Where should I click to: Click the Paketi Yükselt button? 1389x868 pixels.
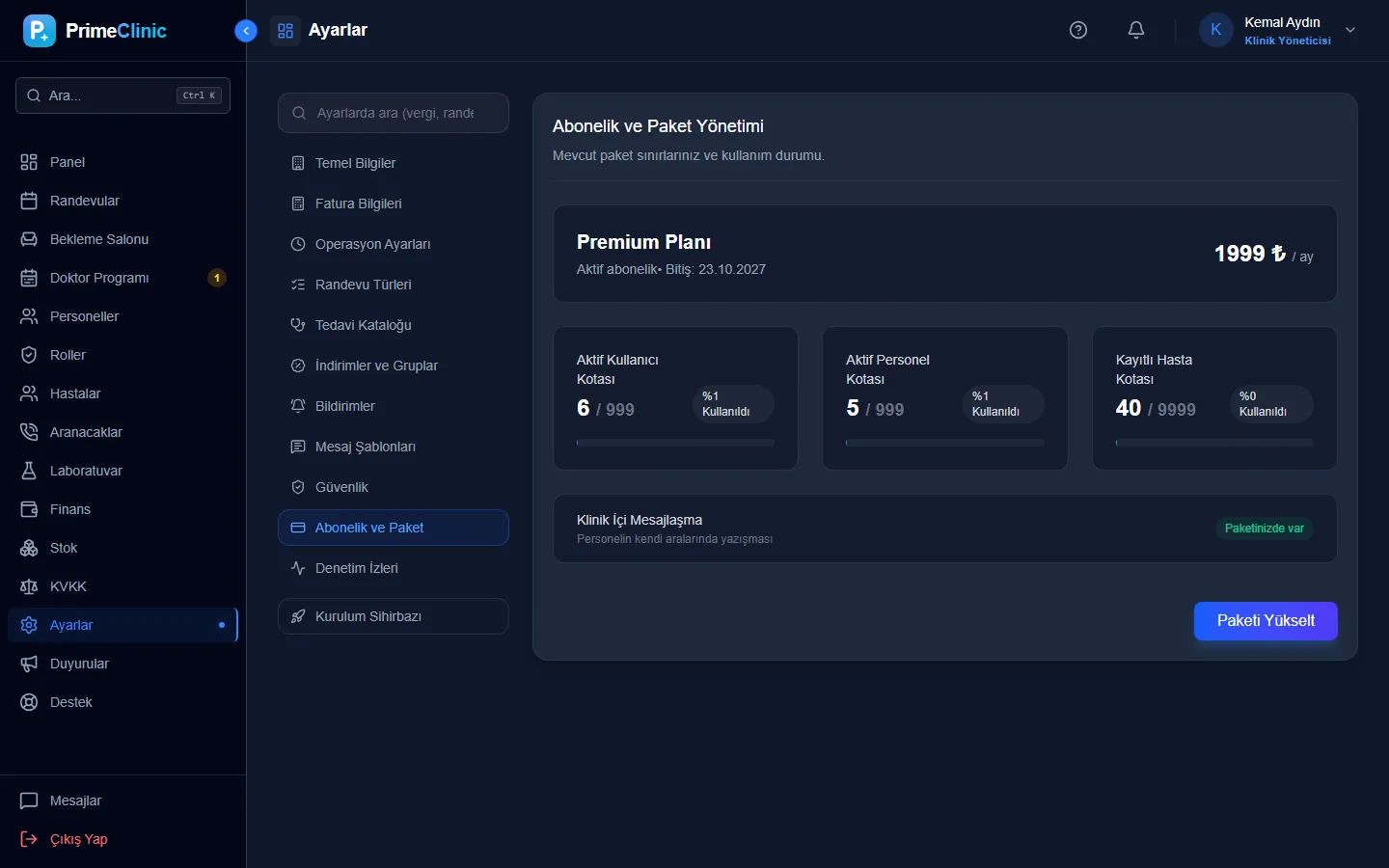tap(1266, 621)
